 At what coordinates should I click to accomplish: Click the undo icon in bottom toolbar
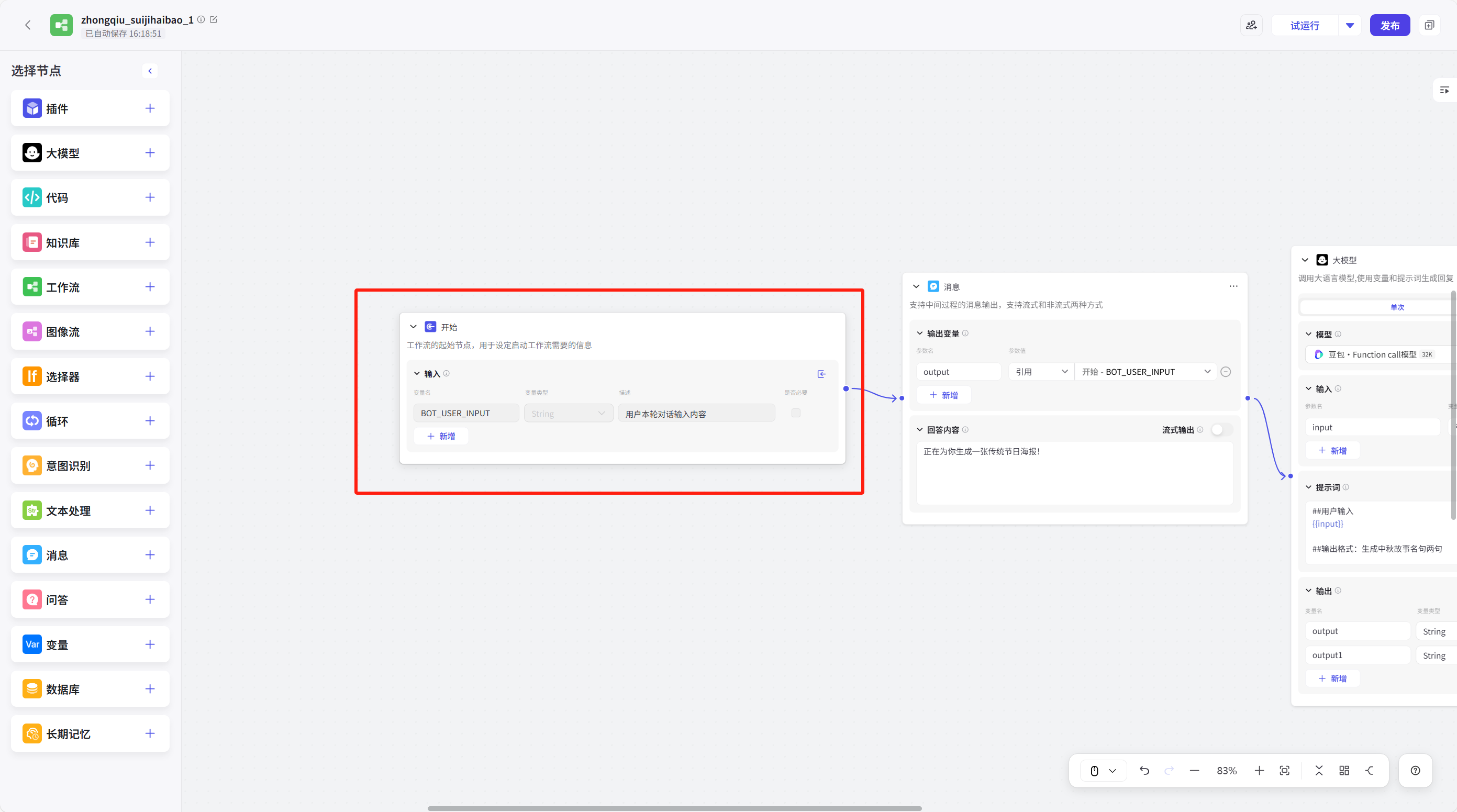point(1144,771)
